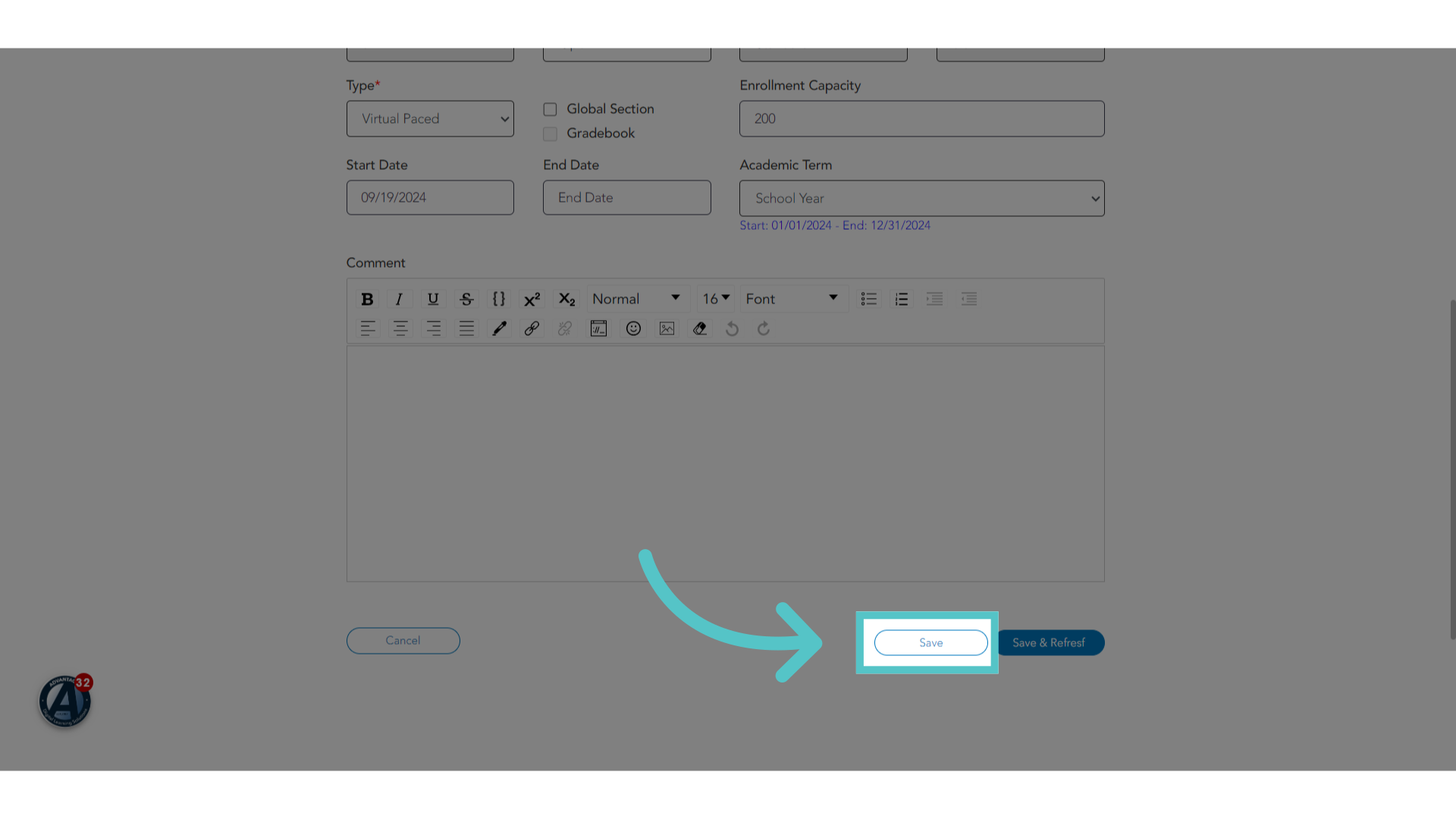Open the Academic Term School Year dropdown
1456x819 pixels.
921,198
